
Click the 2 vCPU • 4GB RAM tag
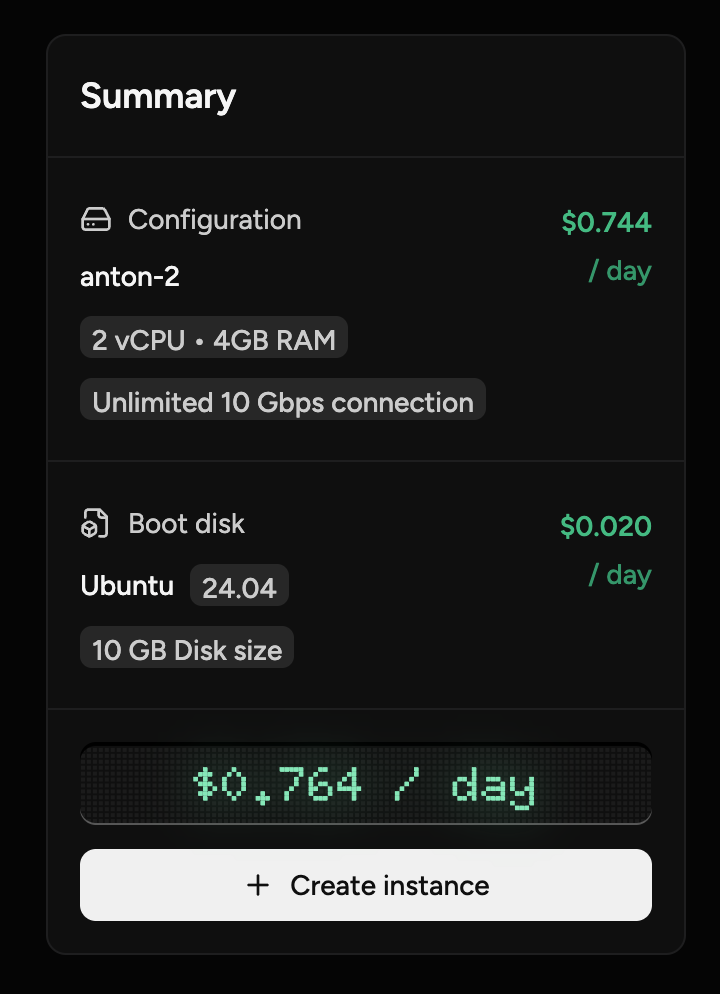pos(214,340)
